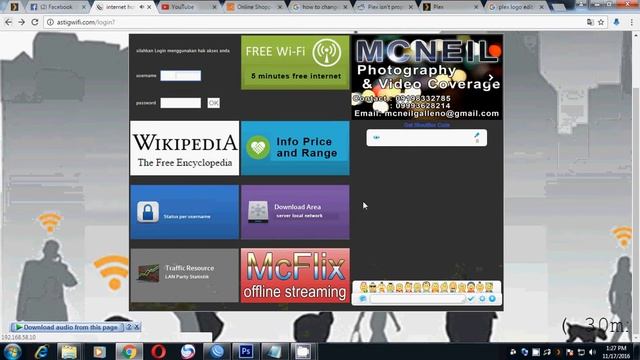Reload the page
640x360 pixels.
tap(35, 22)
